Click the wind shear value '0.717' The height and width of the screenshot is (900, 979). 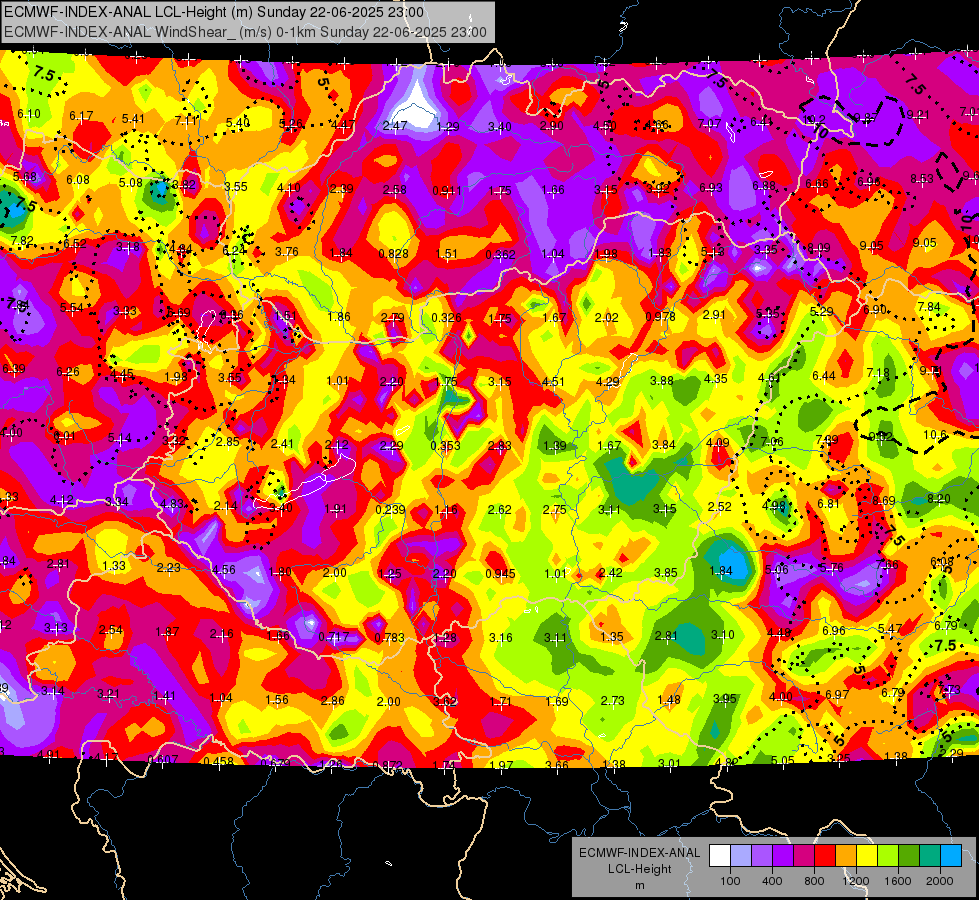coord(334,637)
